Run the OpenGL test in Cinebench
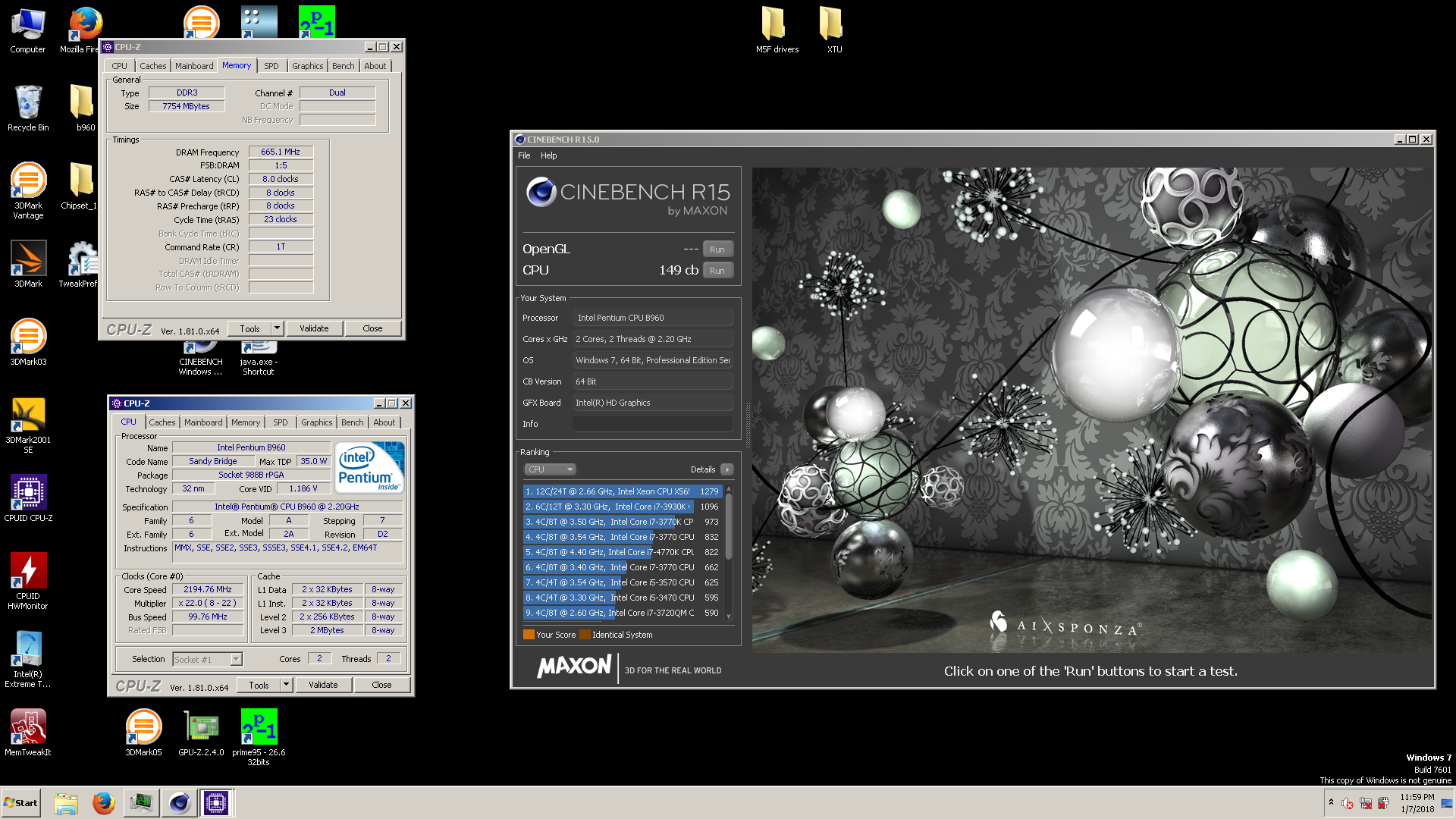1456x819 pixels. 717,249
